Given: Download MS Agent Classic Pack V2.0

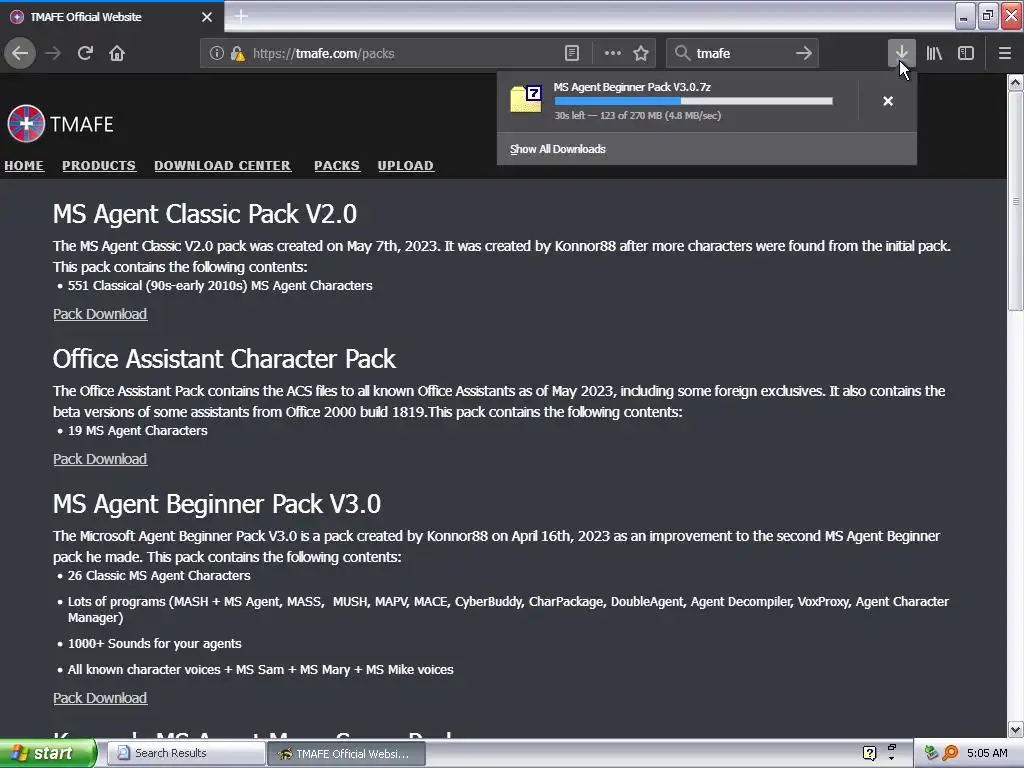Looking at the screenshot, I should (x=100, y=314).
